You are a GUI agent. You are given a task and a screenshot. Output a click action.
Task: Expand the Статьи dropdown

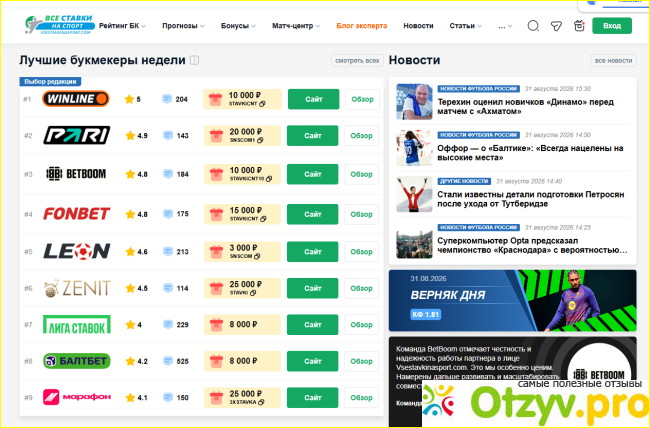coord(466,26)
